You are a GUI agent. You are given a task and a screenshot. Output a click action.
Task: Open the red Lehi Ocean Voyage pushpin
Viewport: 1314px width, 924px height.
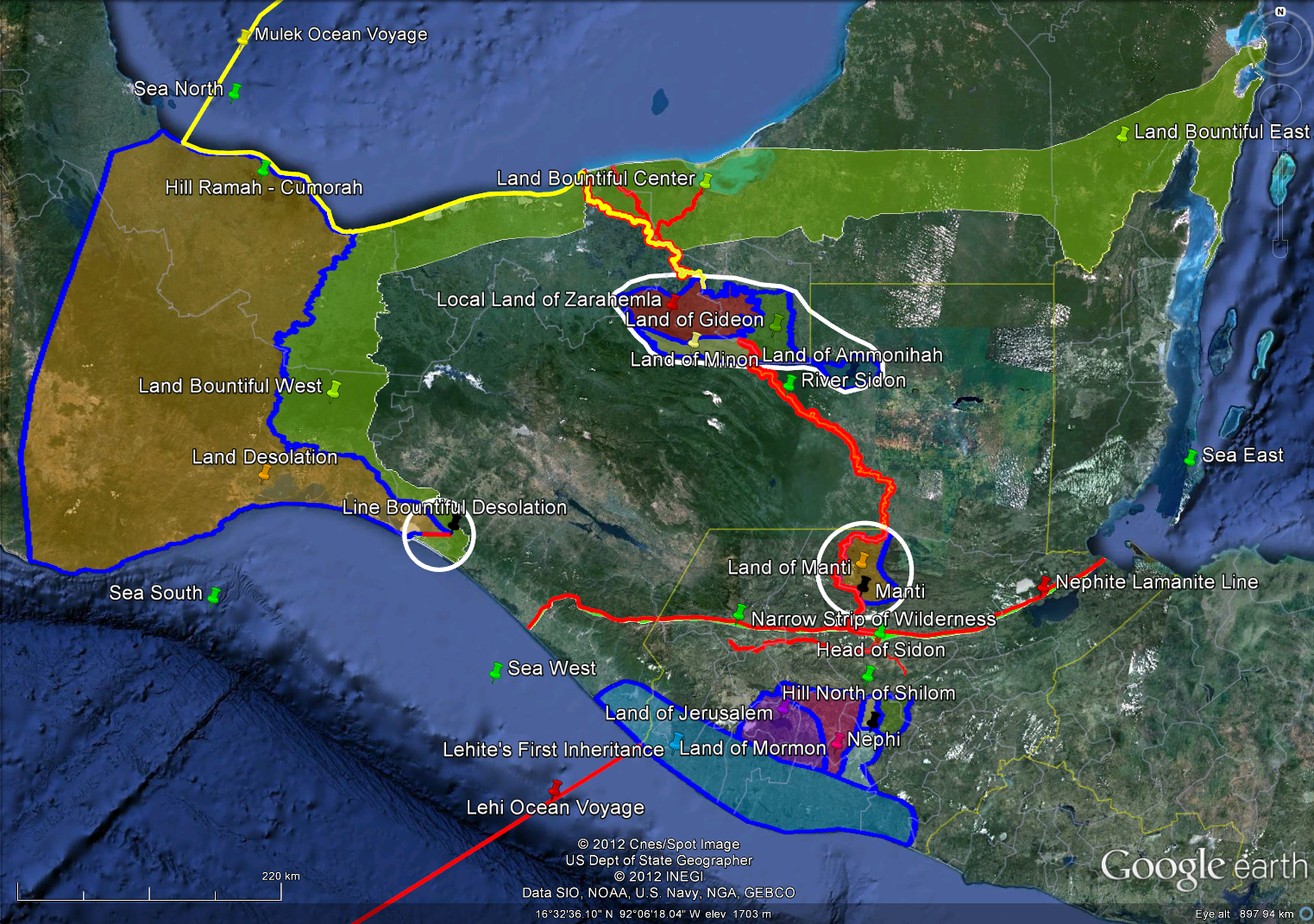pos(556,788)
